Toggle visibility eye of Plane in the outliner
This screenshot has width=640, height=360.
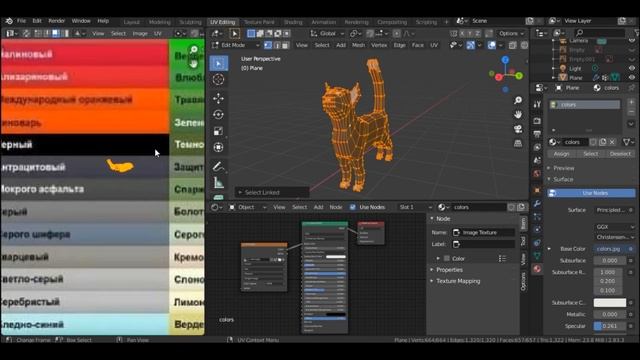pos(632,78)
